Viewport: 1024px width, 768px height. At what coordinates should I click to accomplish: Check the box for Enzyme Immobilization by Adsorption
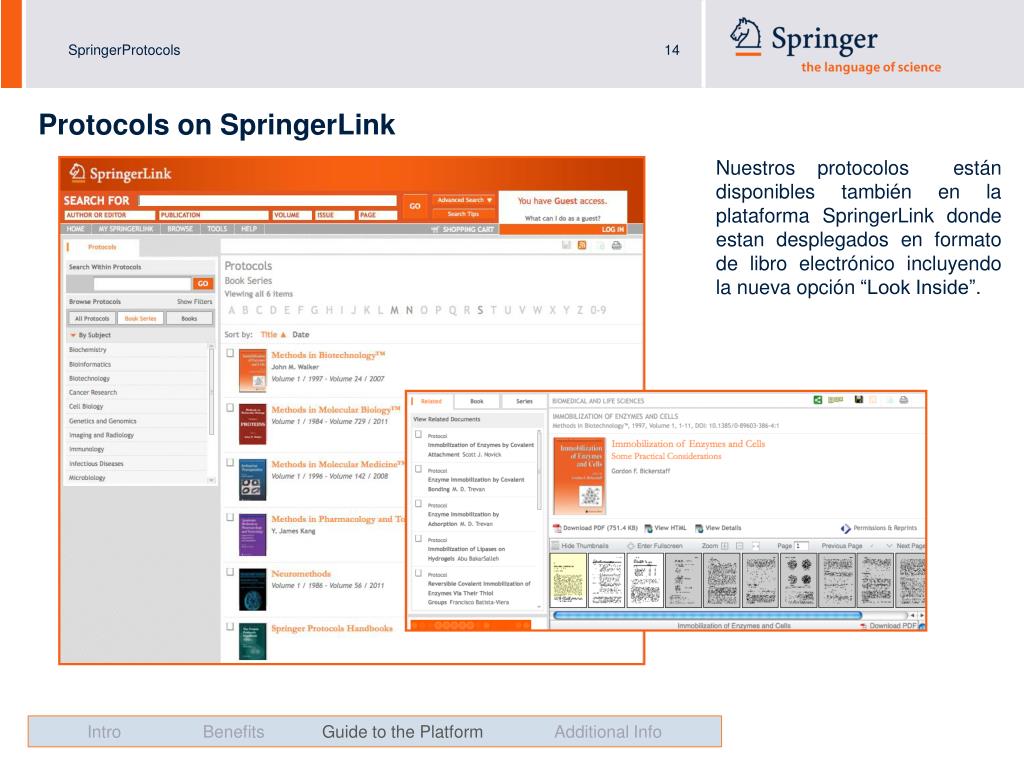click(x=419, y=504)
